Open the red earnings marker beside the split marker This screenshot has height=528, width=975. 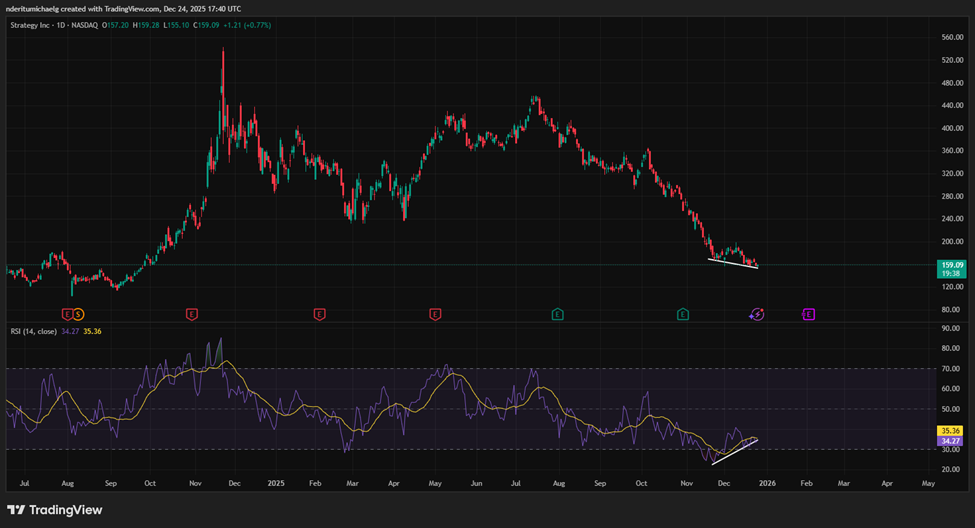click(x=67, y=314)
